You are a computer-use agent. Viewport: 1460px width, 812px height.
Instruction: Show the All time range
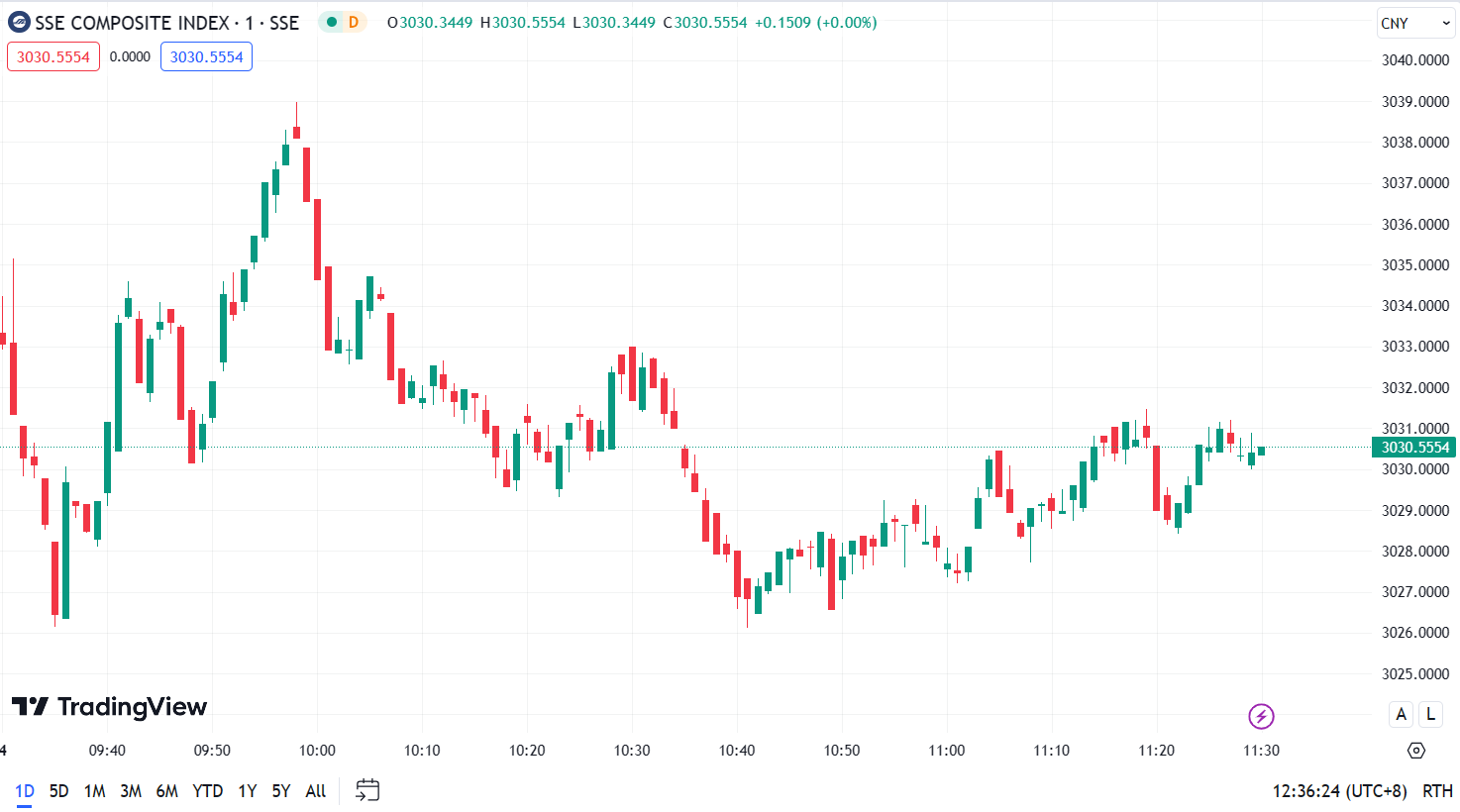(315, 791)
